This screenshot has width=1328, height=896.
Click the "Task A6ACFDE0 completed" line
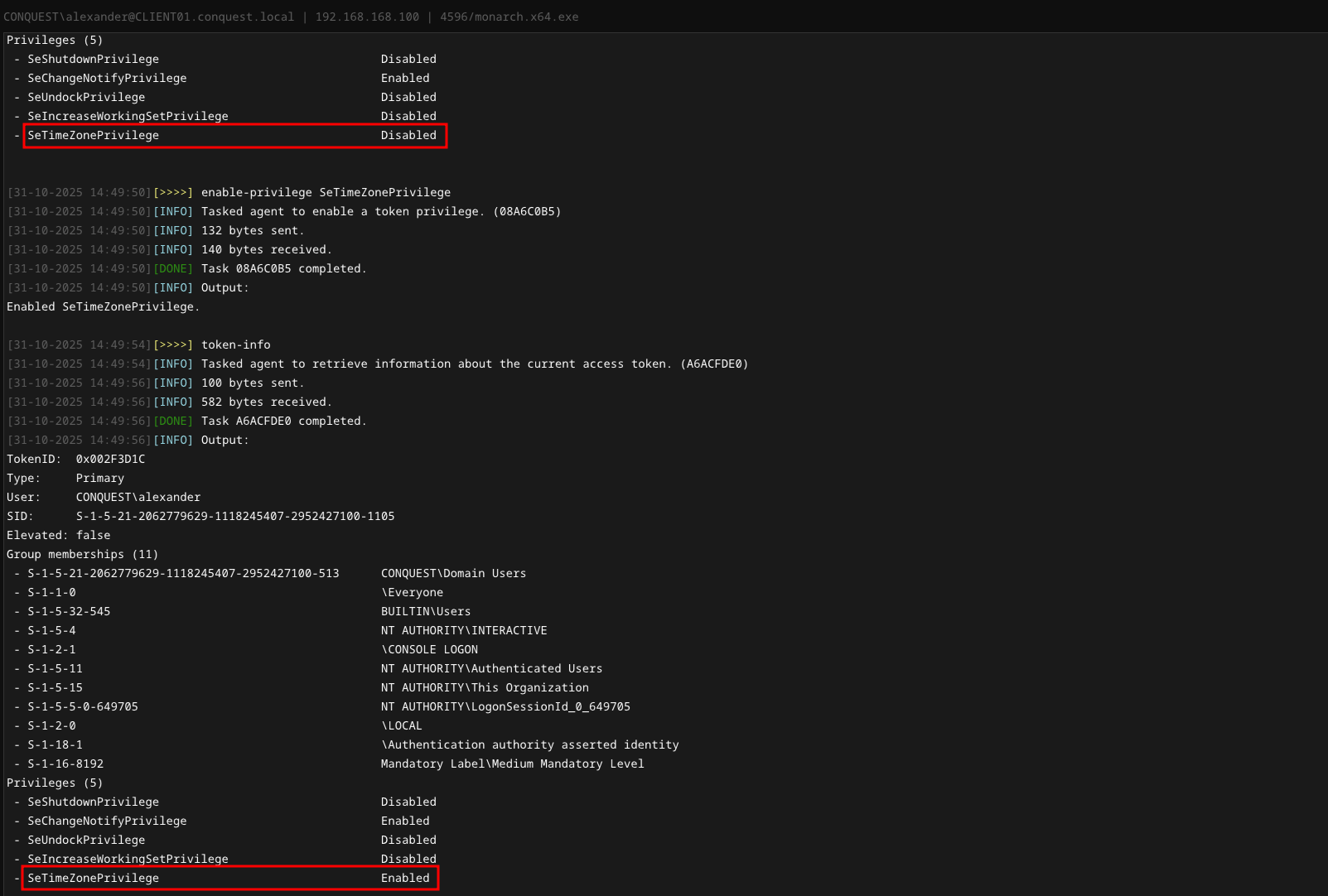283,421
